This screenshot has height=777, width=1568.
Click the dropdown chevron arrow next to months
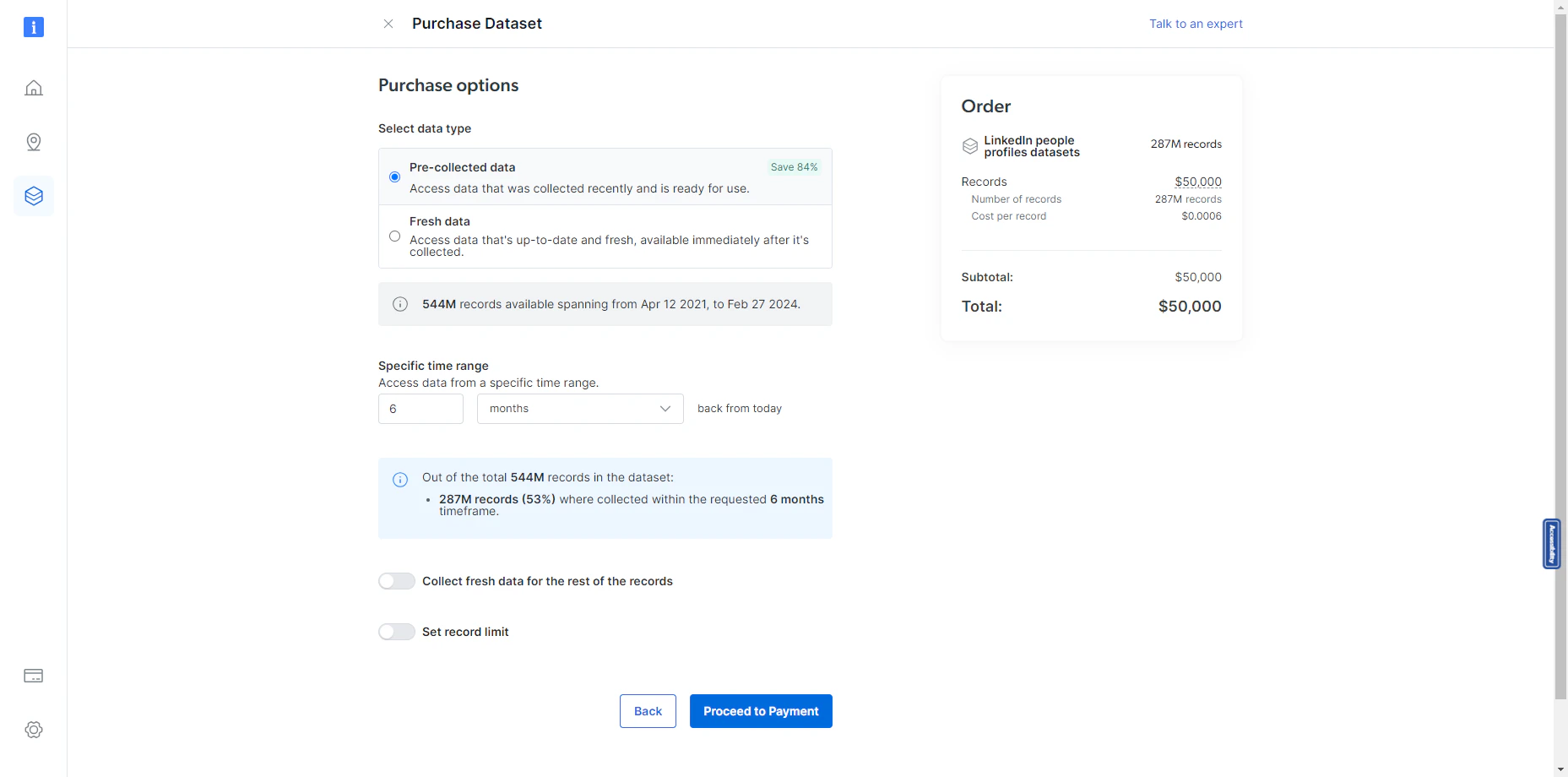(x=665, y=409)
